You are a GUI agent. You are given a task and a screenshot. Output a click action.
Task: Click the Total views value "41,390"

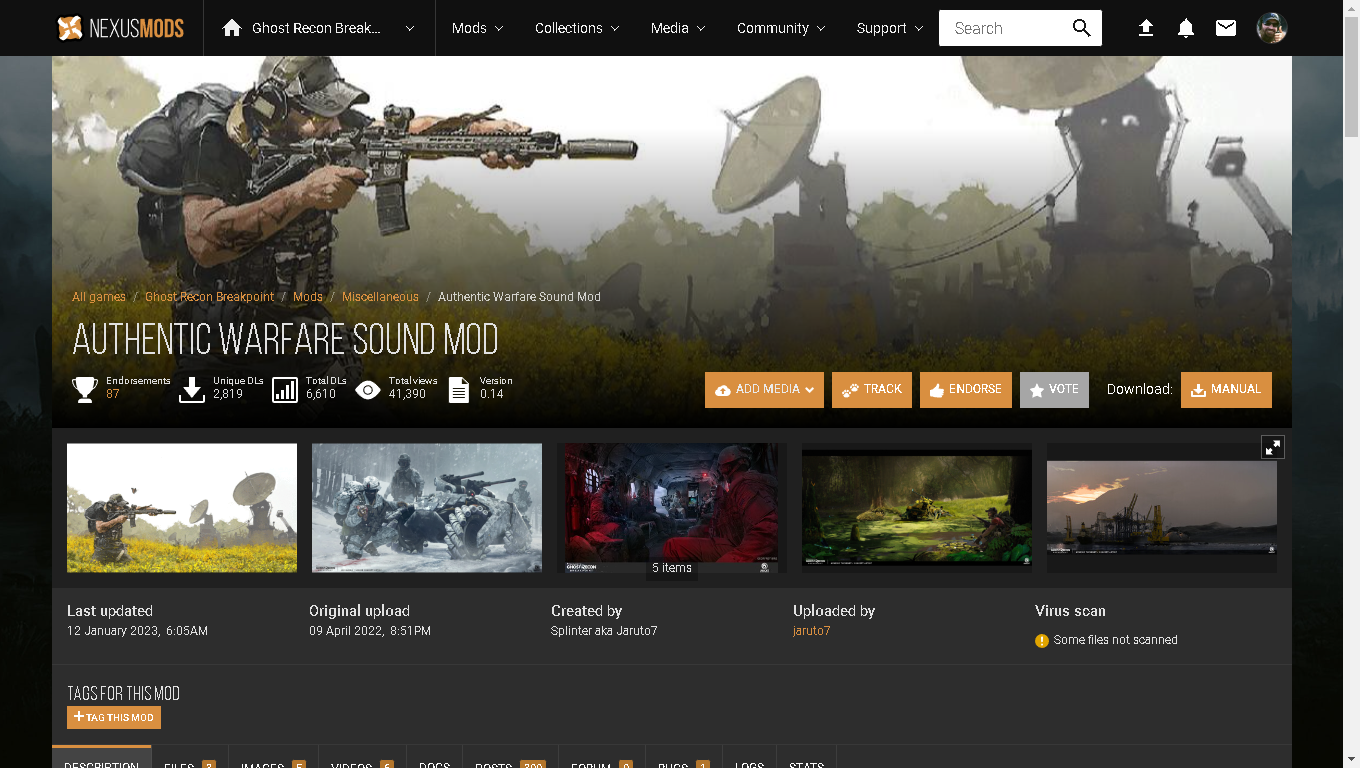click(x=407, y=394)
